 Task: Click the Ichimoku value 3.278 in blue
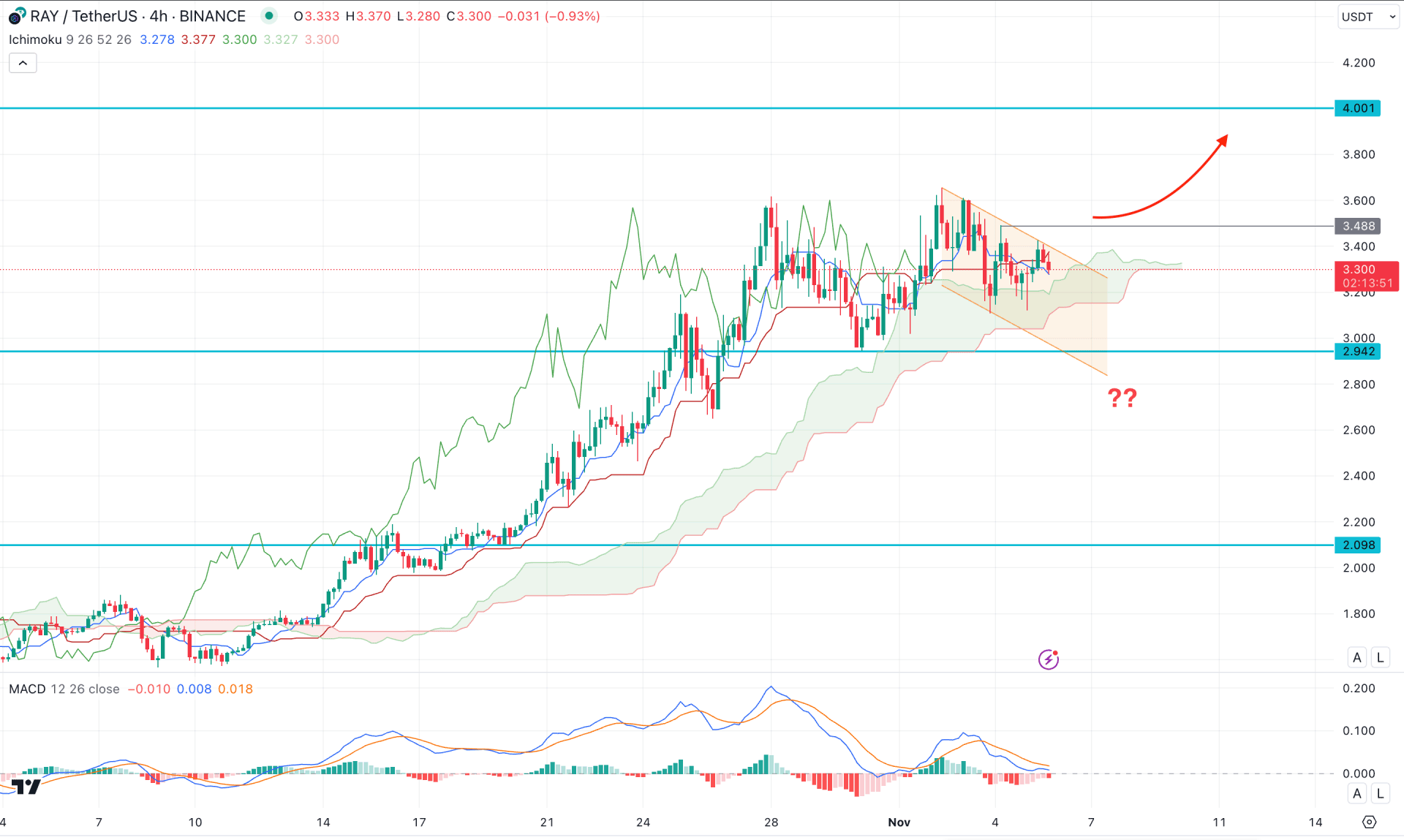click(x=157, y=39)
